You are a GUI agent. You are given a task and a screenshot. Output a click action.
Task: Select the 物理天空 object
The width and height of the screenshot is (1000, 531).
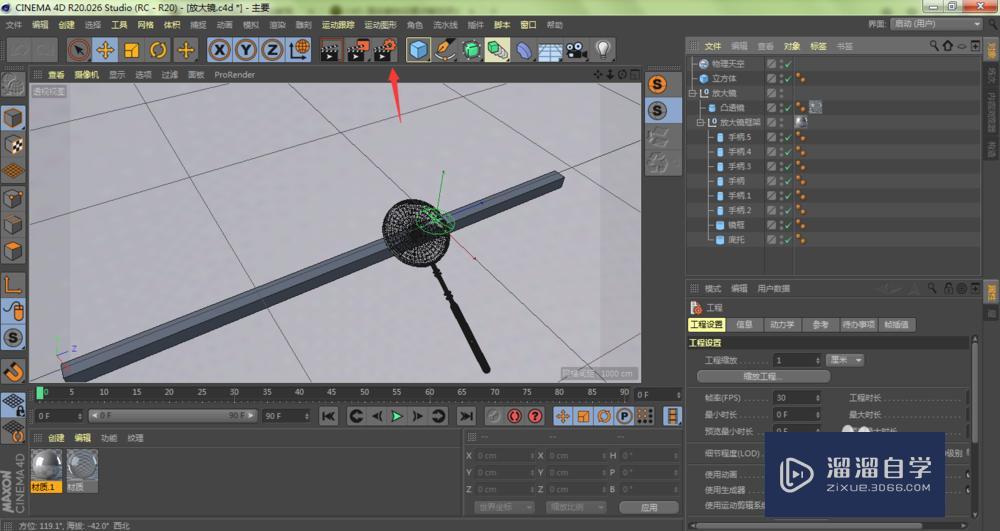click(728, 64)
